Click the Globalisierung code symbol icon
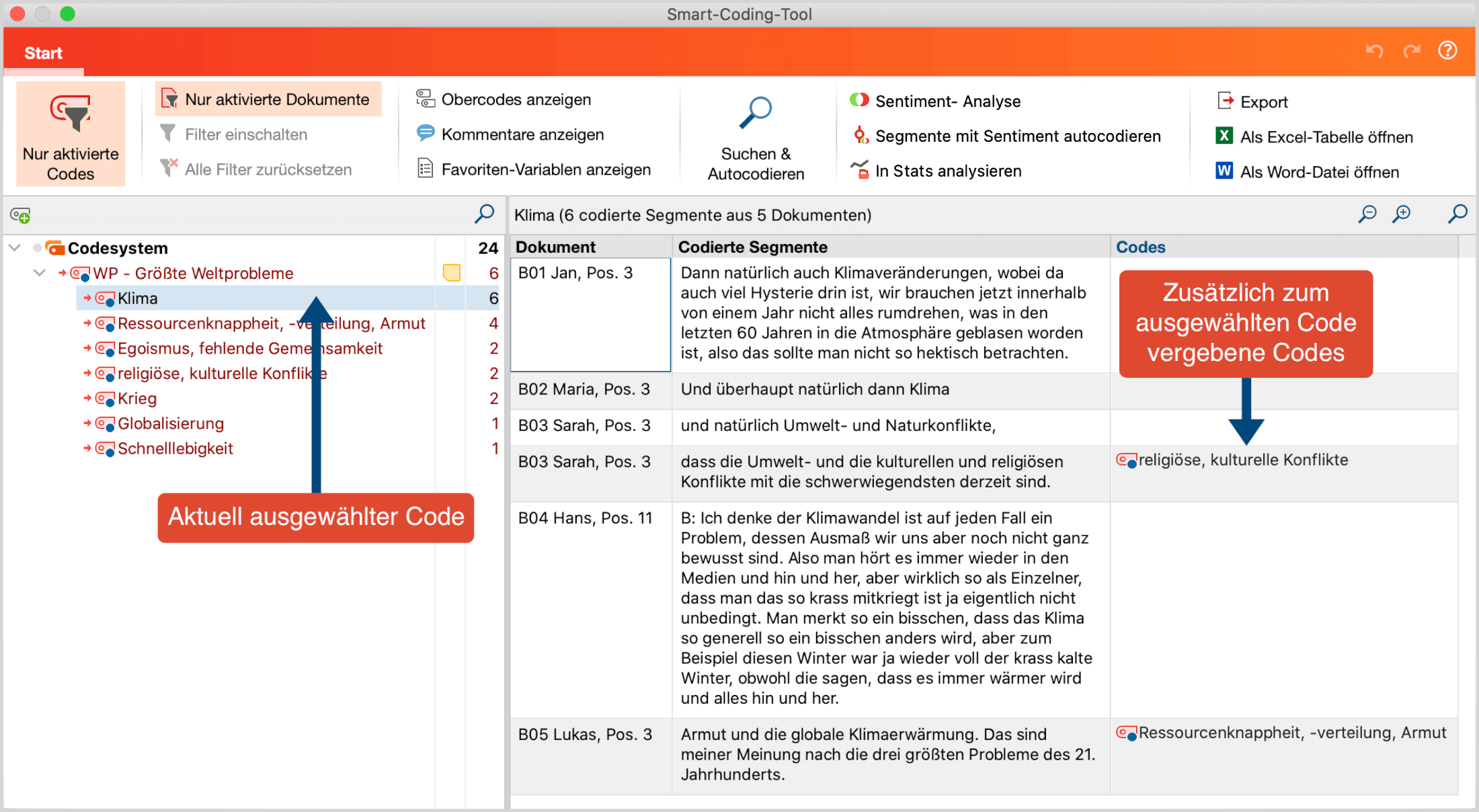1479x812 pixels. point(105,423)
